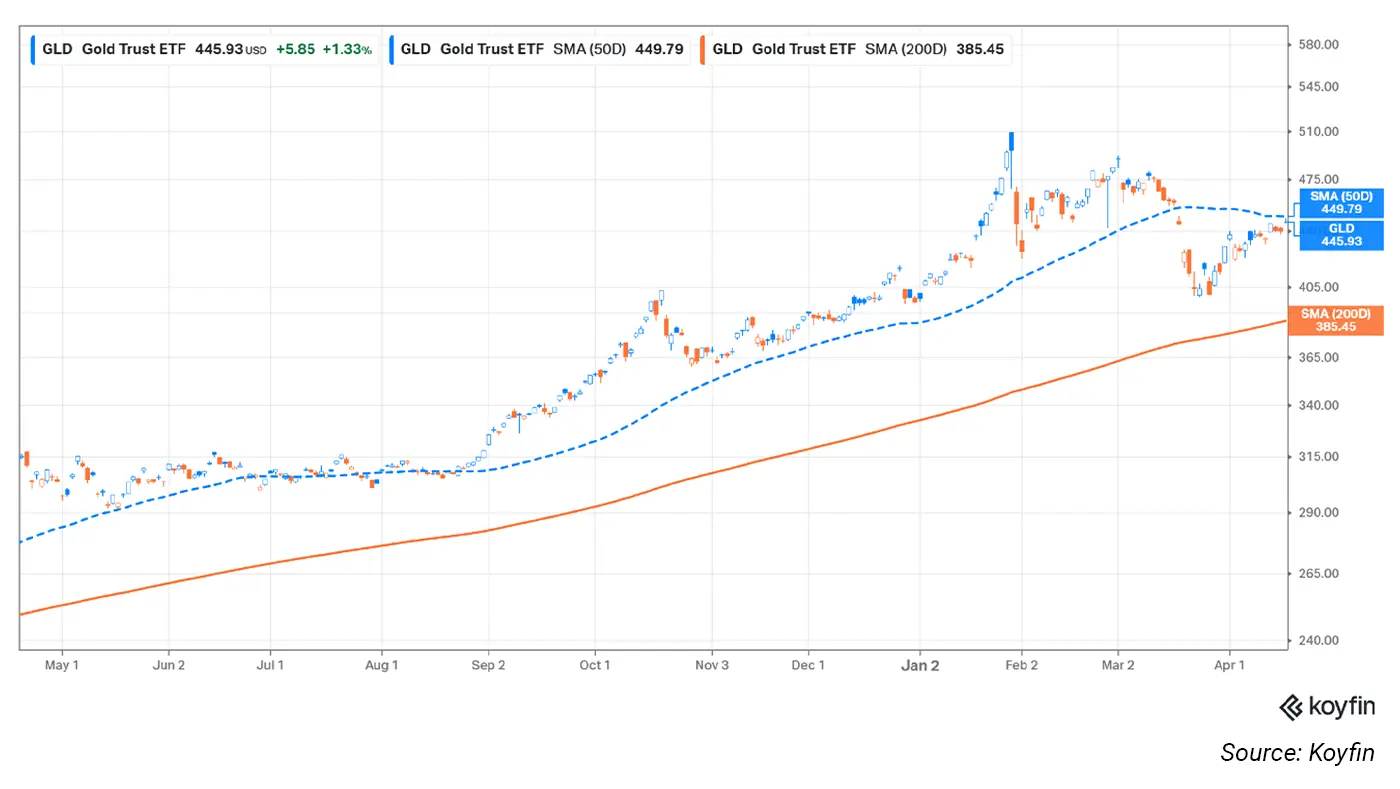The height and width of the screenshot is (789, 1400).
Task: Click the orange SMA (200D) legend color bar
Action: tap(706, 49)
